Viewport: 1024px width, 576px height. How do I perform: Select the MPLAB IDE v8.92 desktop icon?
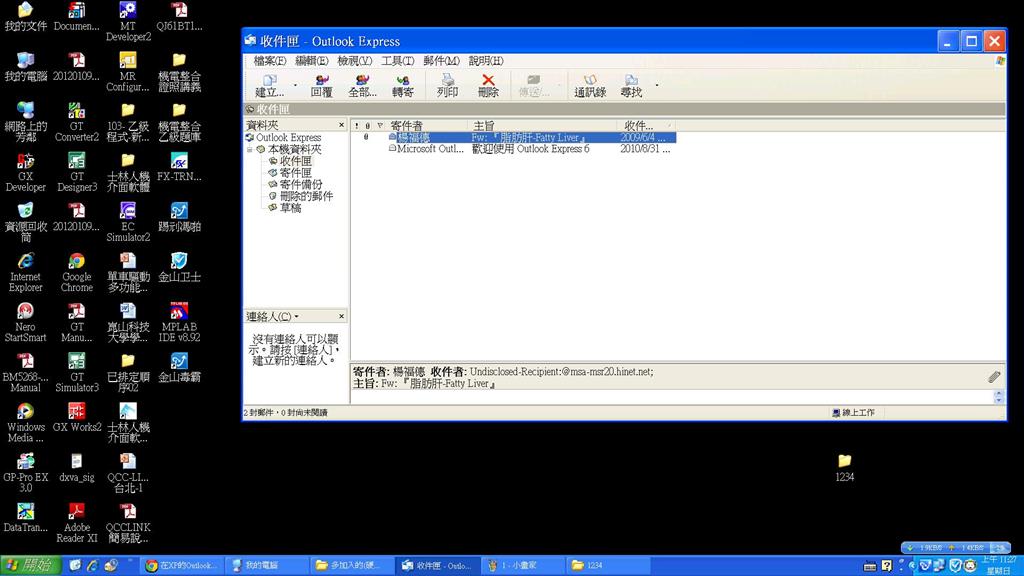(x=179, y=322)
